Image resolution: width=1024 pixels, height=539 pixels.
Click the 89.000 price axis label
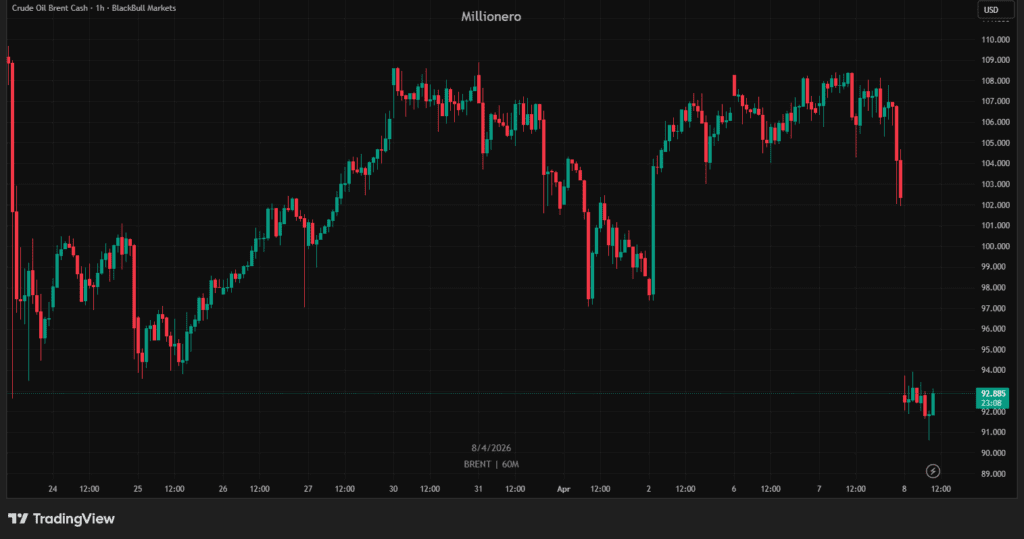pos(994,473)
